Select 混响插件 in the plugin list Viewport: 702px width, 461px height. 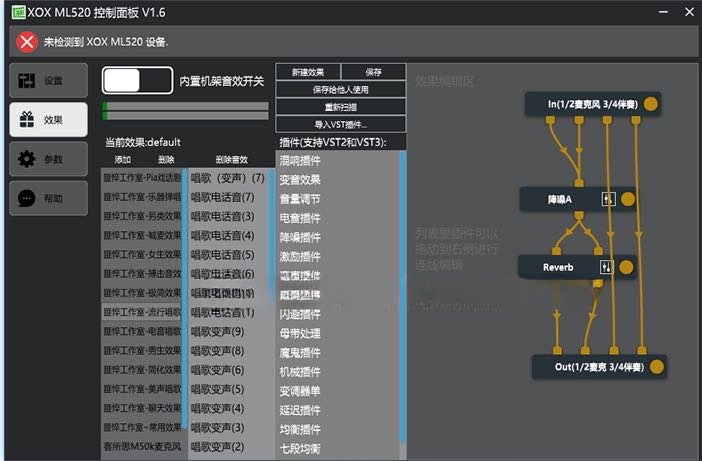[x=338, y=161]
